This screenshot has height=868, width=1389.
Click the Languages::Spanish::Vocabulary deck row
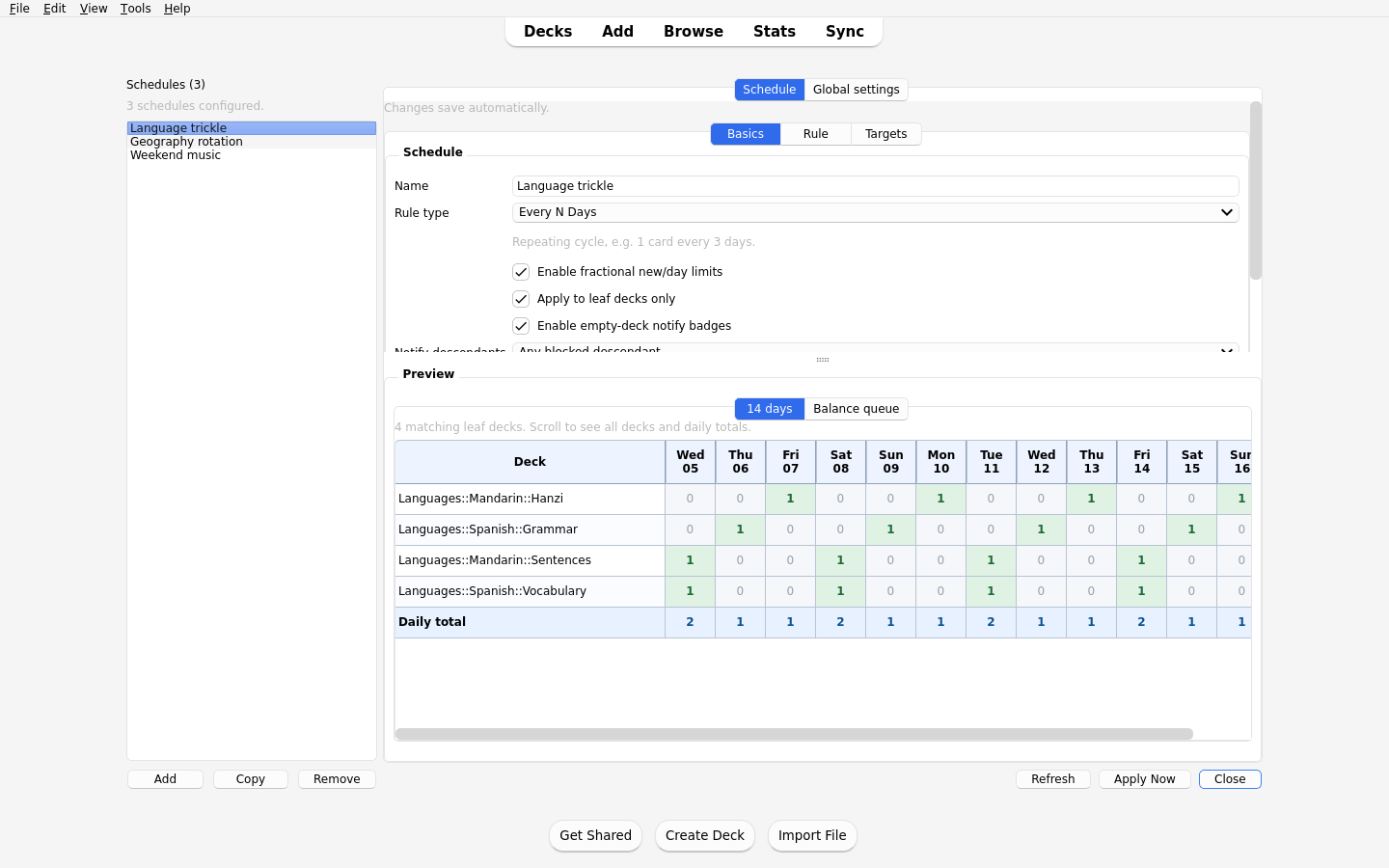tap(530, 591)
